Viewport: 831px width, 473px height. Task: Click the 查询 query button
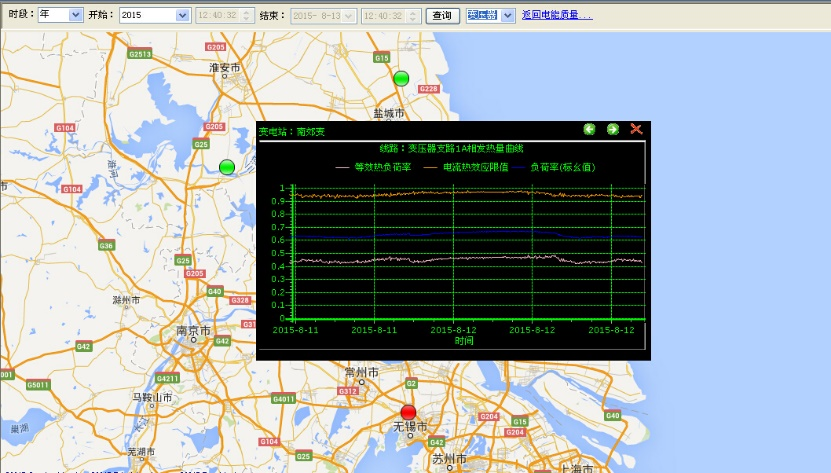[x=443, y=15]
